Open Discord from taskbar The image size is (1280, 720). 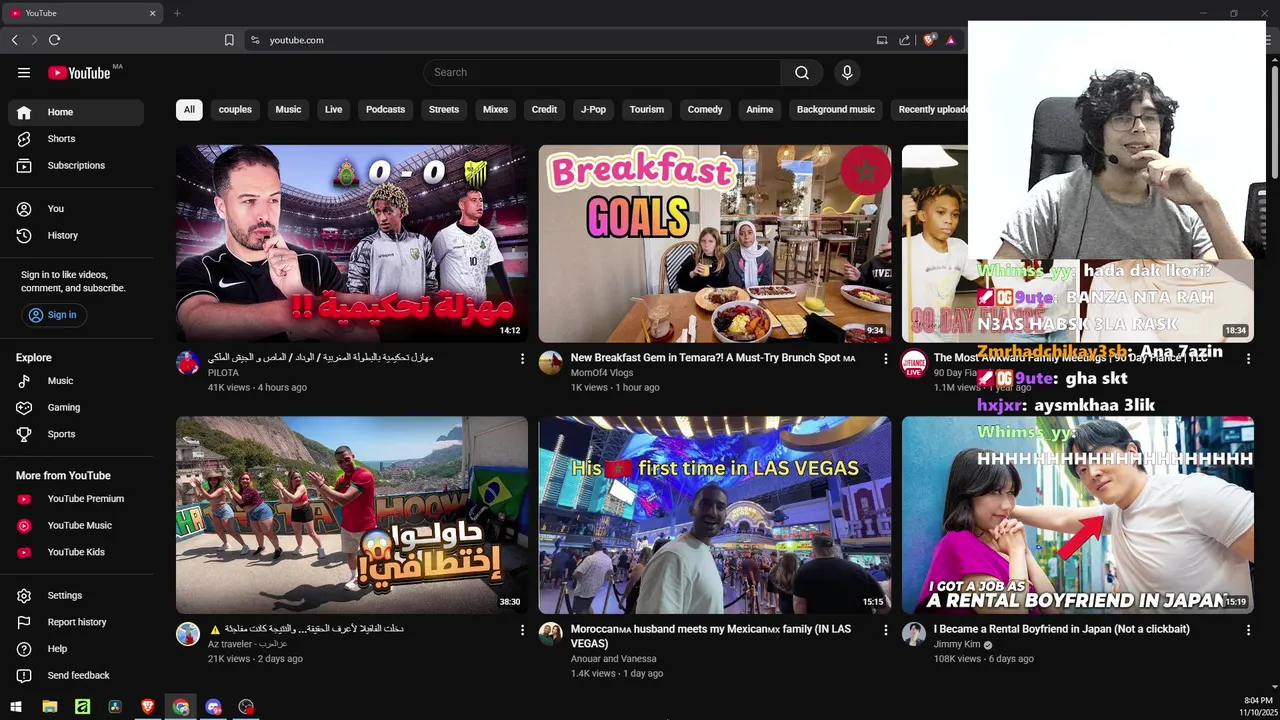coord(213,707)
